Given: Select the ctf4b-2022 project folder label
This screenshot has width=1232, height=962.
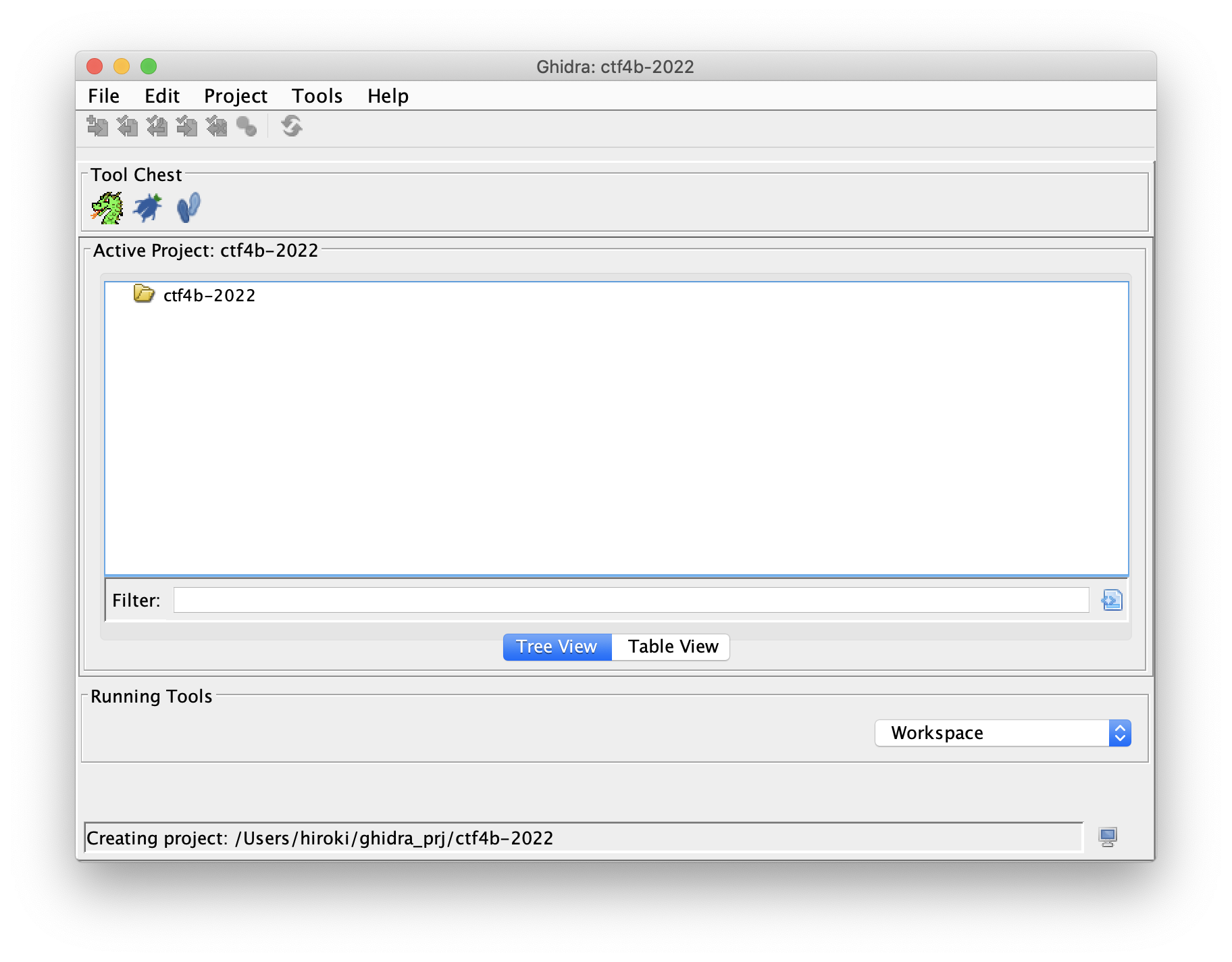Looking at the screenshot, I should (209, 295).
